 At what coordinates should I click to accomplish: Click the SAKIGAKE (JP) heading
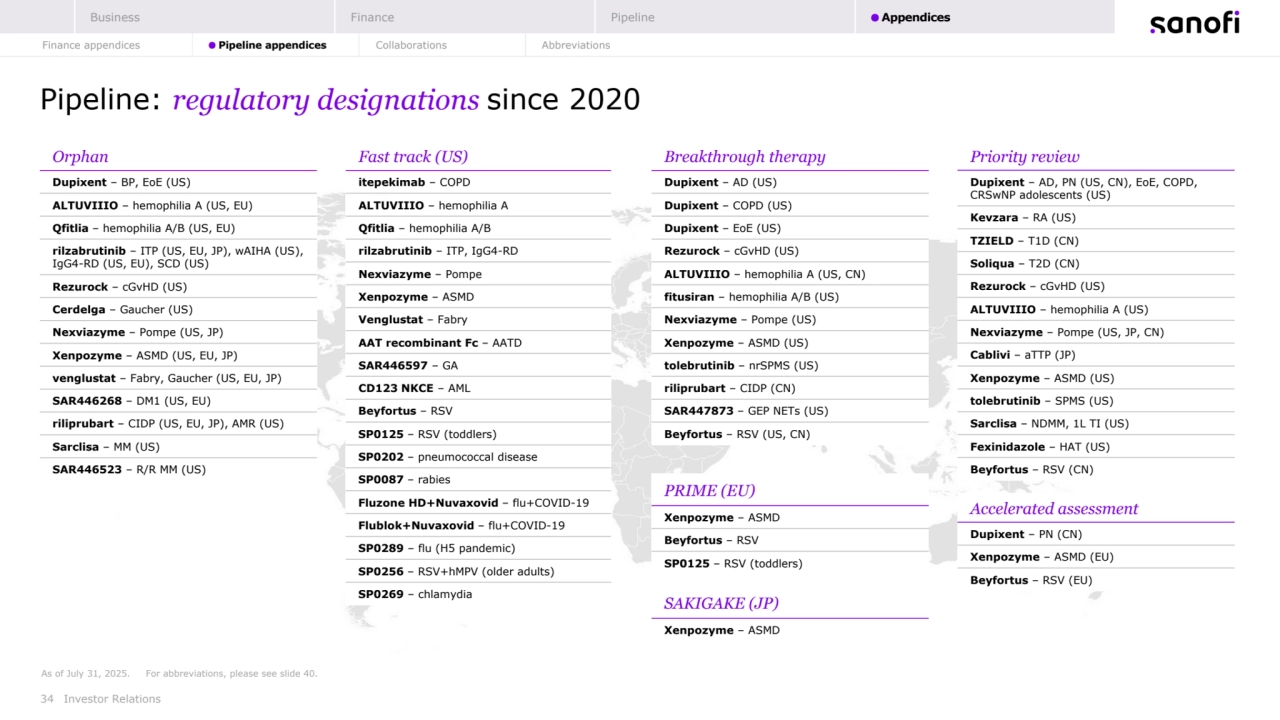(x=721, y=604)
